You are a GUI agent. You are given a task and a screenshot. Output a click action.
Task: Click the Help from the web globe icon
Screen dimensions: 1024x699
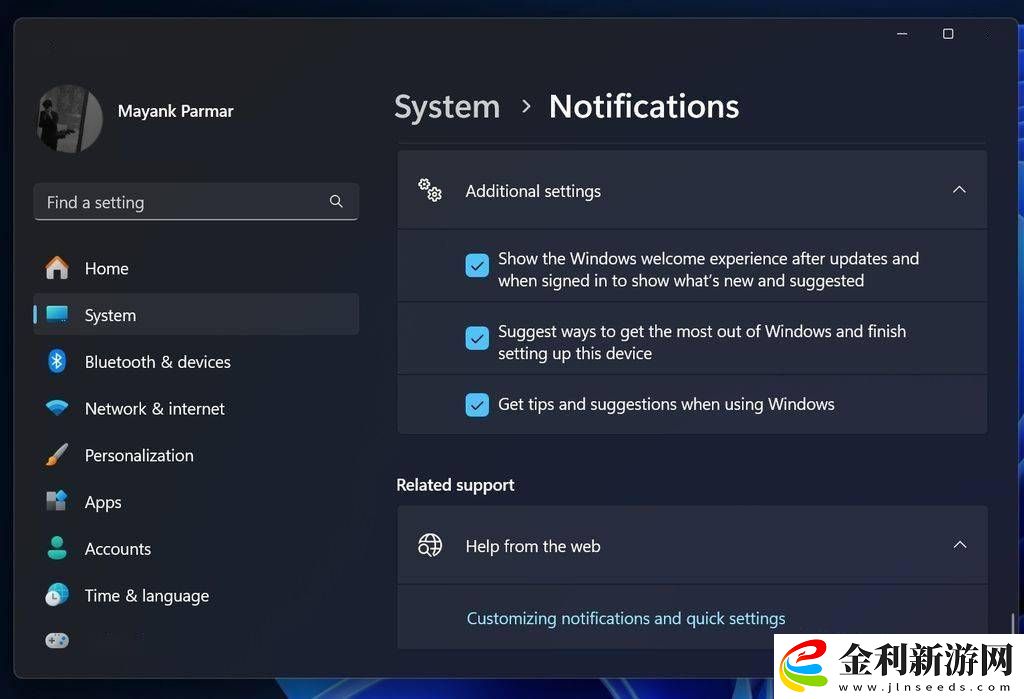coord(430,545)
